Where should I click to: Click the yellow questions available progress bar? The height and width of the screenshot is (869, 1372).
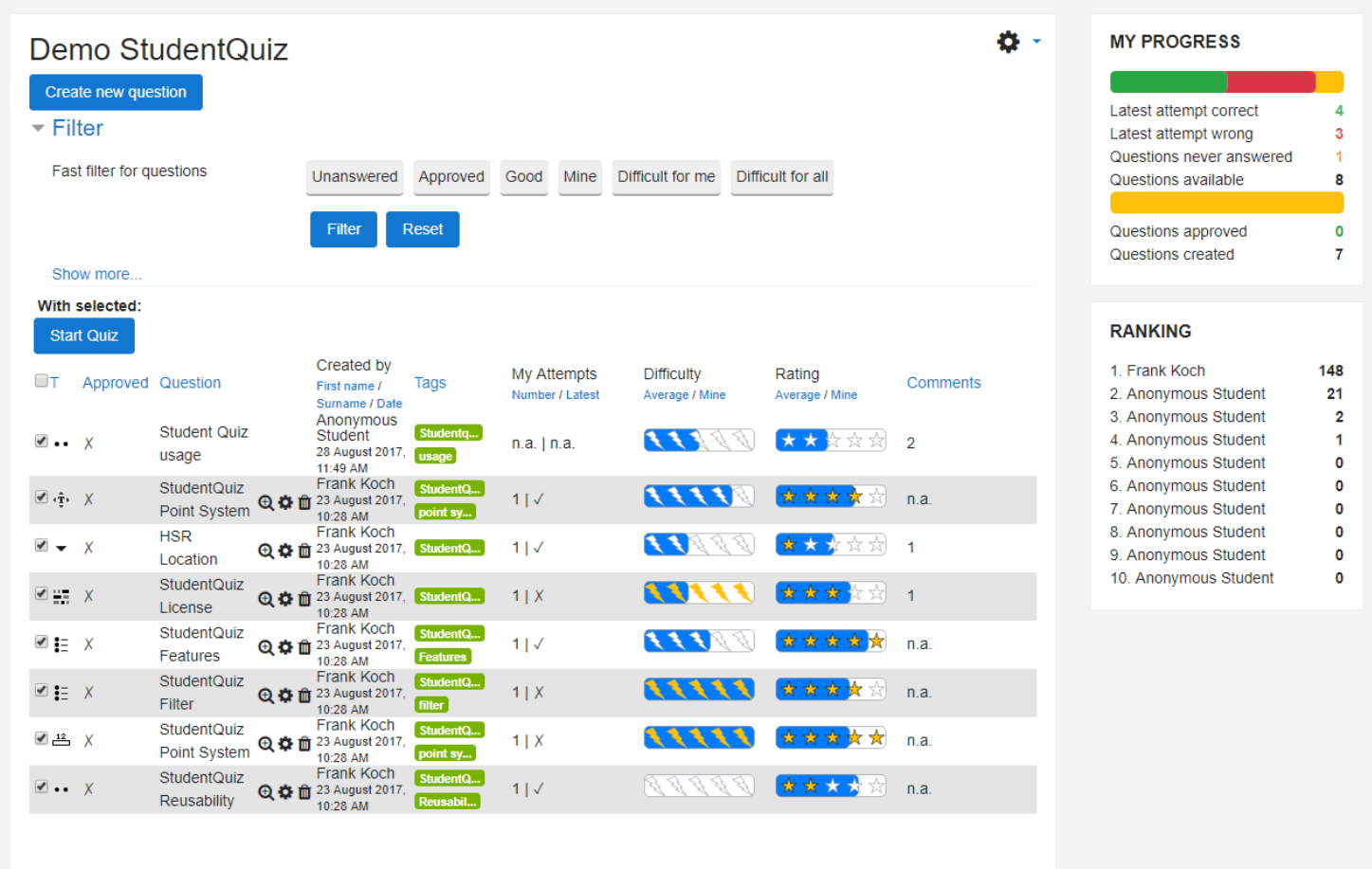click(x=1226, y=202)
